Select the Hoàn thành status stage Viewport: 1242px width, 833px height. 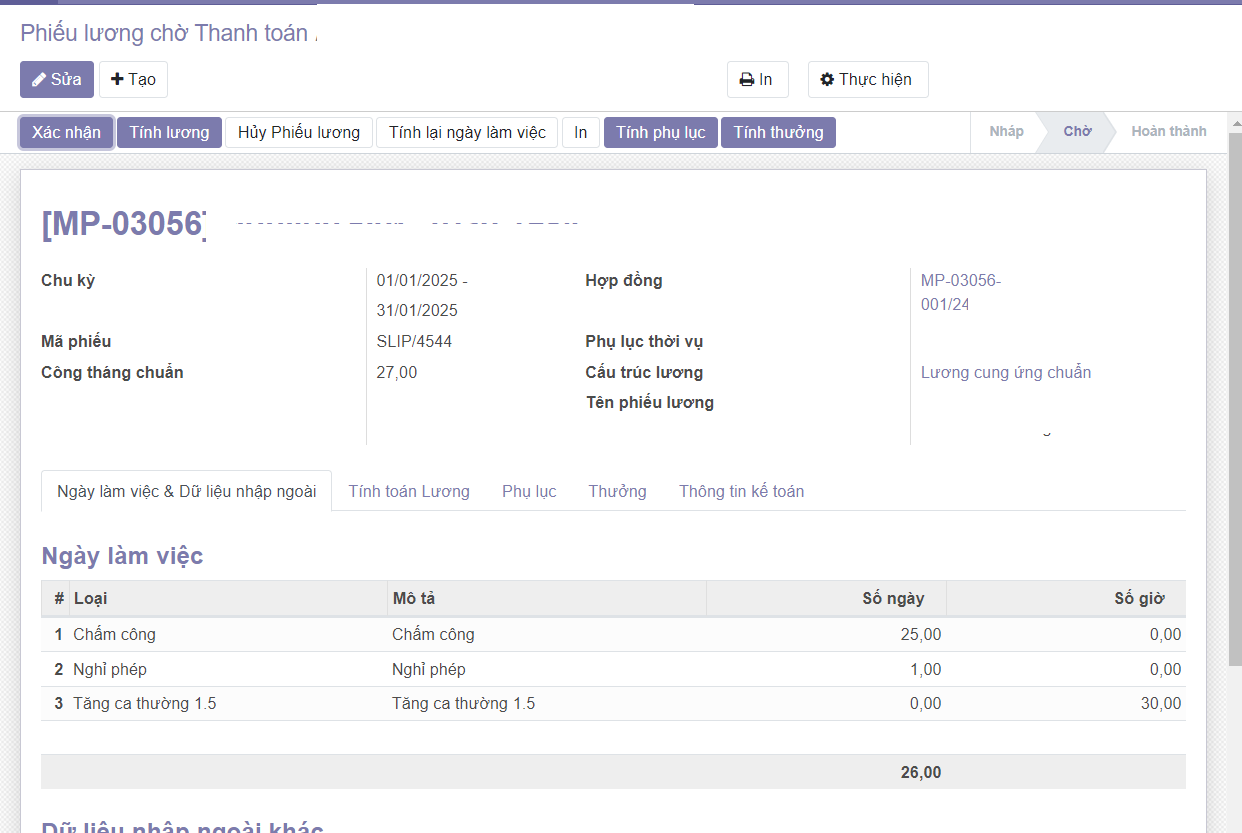[x=1168, y=132]
